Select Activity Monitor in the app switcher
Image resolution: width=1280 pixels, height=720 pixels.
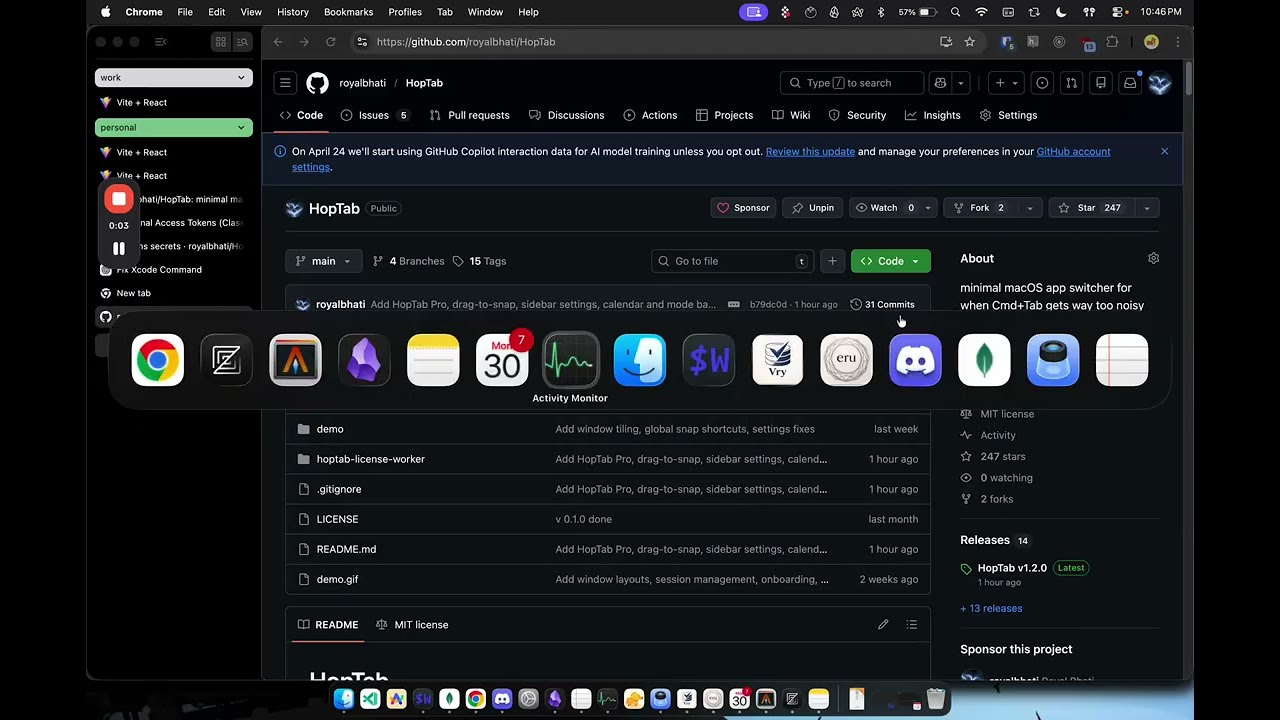click(570, 360)
